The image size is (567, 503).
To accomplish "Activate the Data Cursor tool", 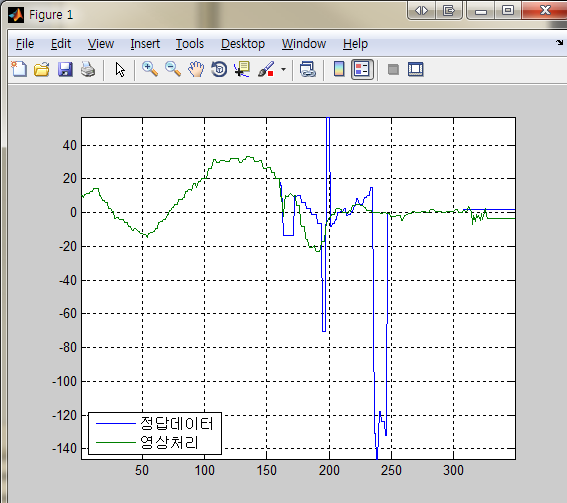I will pyautogui.click(x=242, y=69).
